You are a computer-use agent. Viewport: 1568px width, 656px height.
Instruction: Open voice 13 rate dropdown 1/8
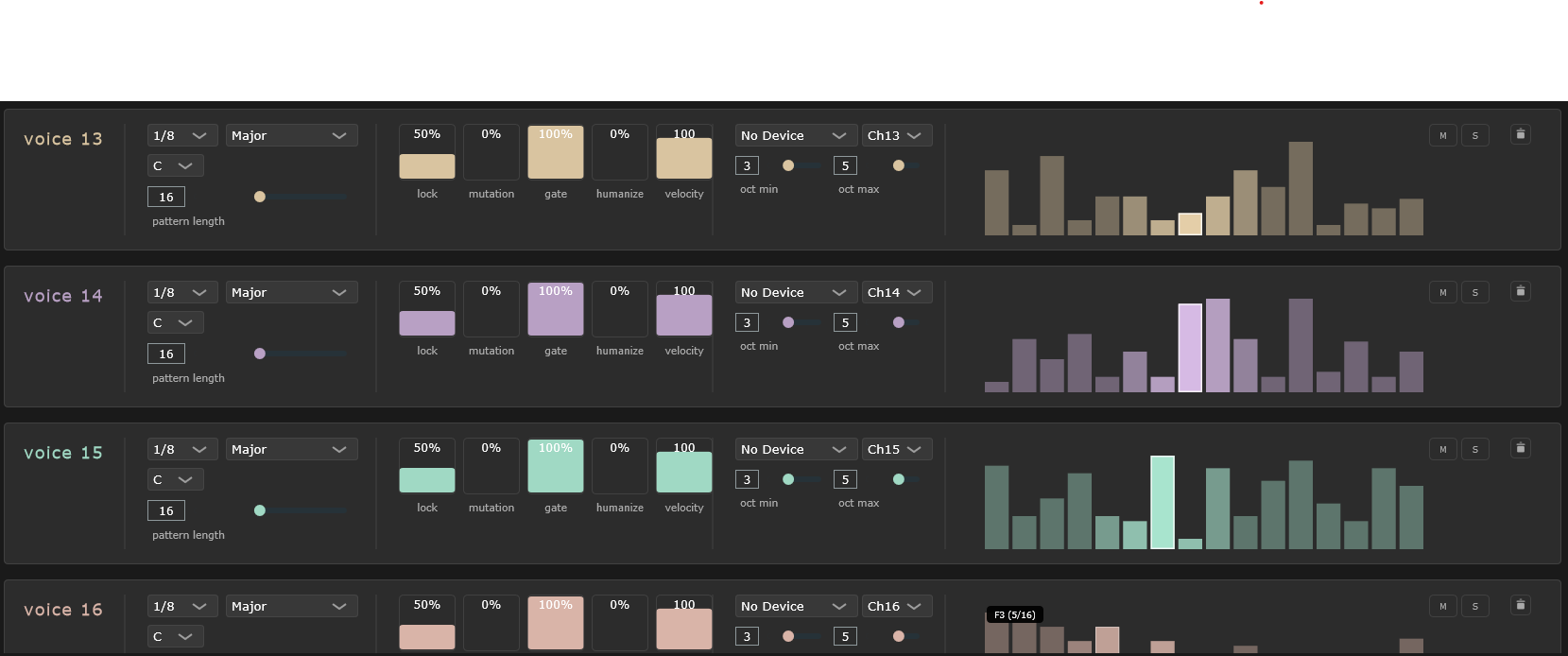tap(182, 135)
